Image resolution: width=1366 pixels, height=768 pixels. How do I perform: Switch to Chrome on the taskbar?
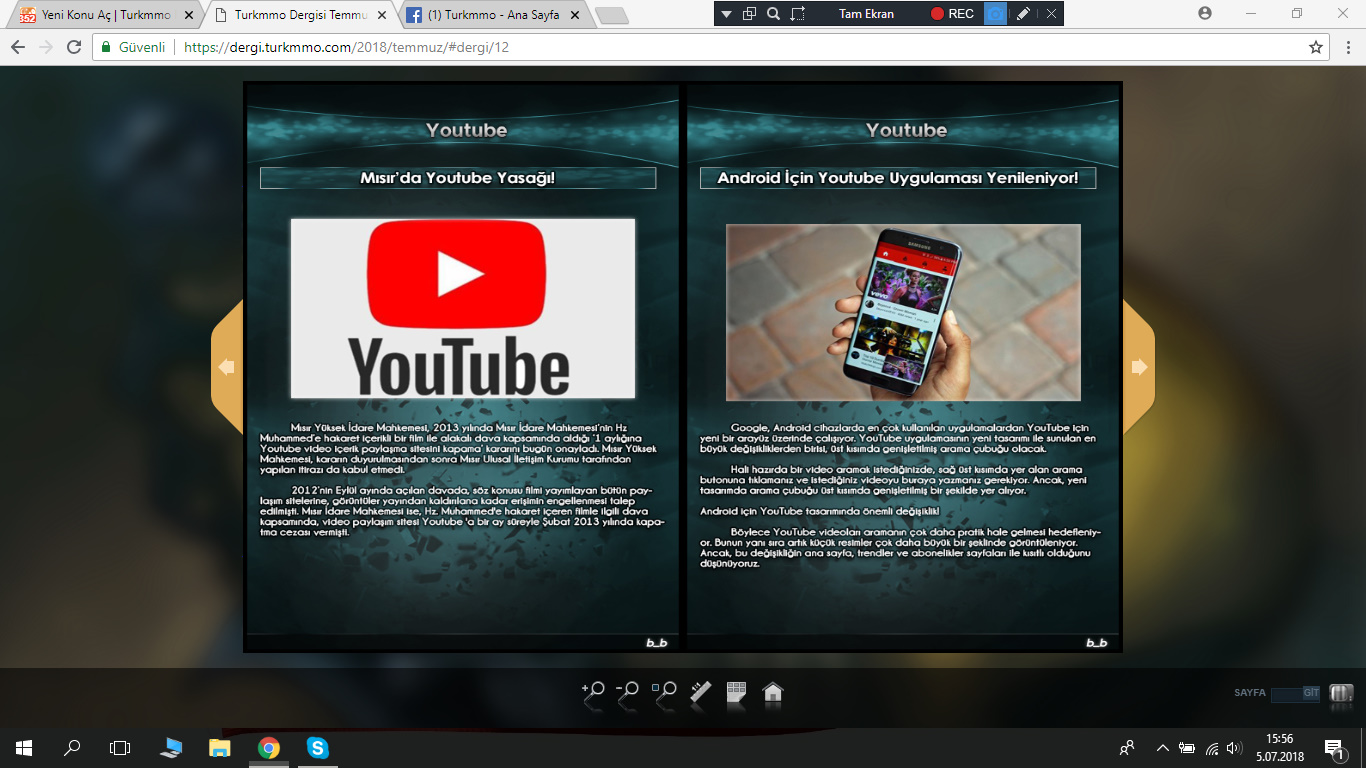coord(268,747)
